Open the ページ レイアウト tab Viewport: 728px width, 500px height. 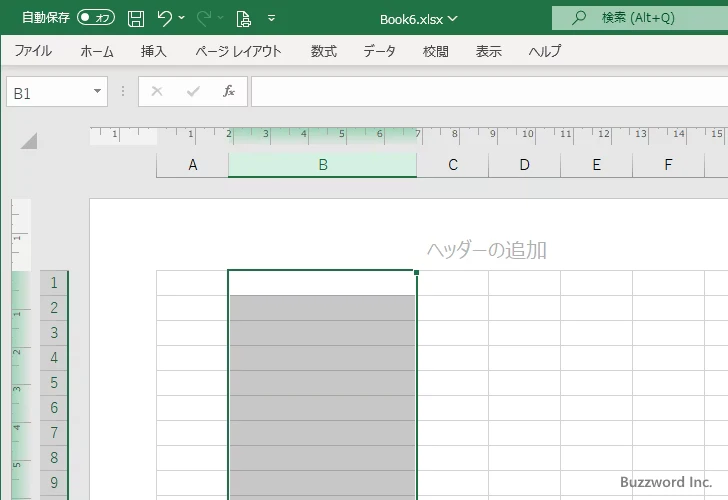[238, 51]
